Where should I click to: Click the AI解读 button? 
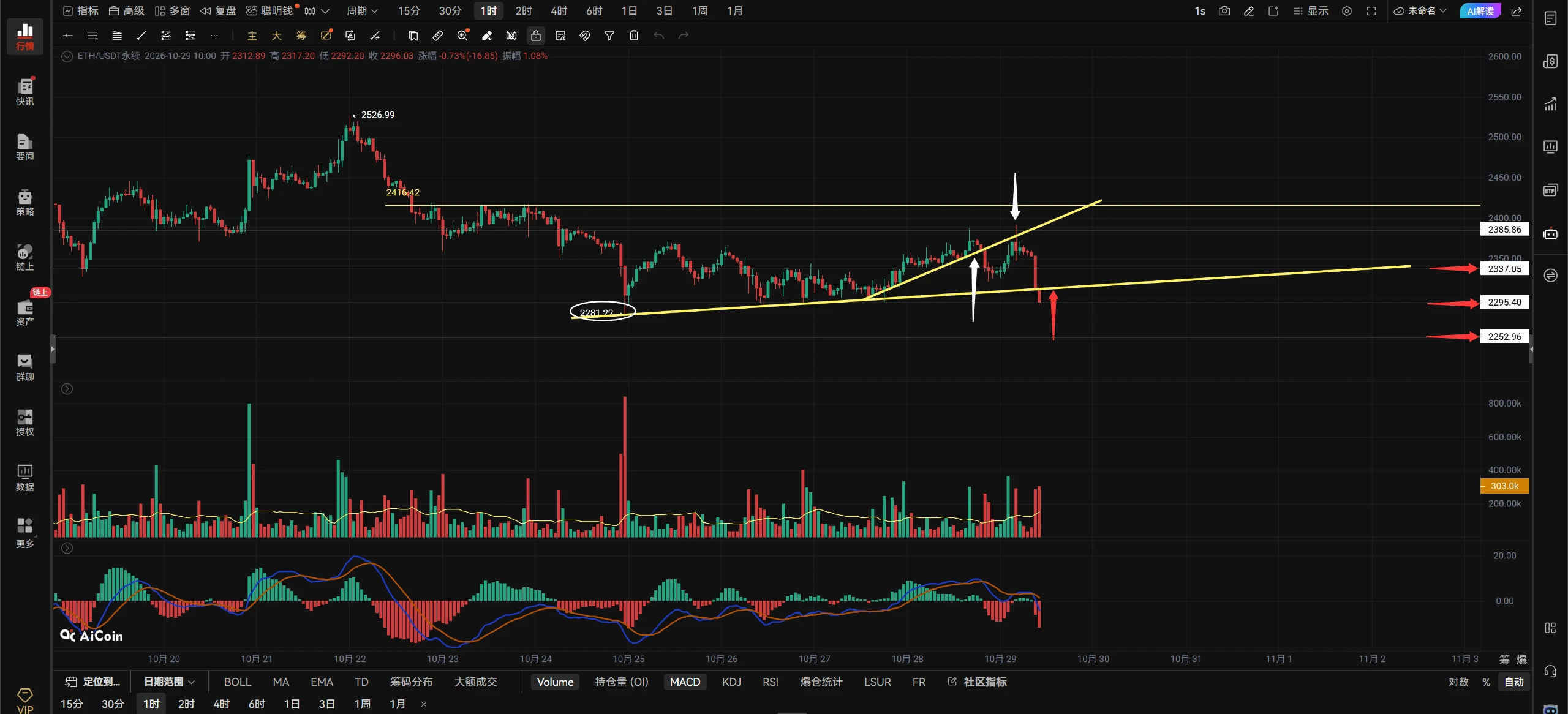tap(1480, 11)
